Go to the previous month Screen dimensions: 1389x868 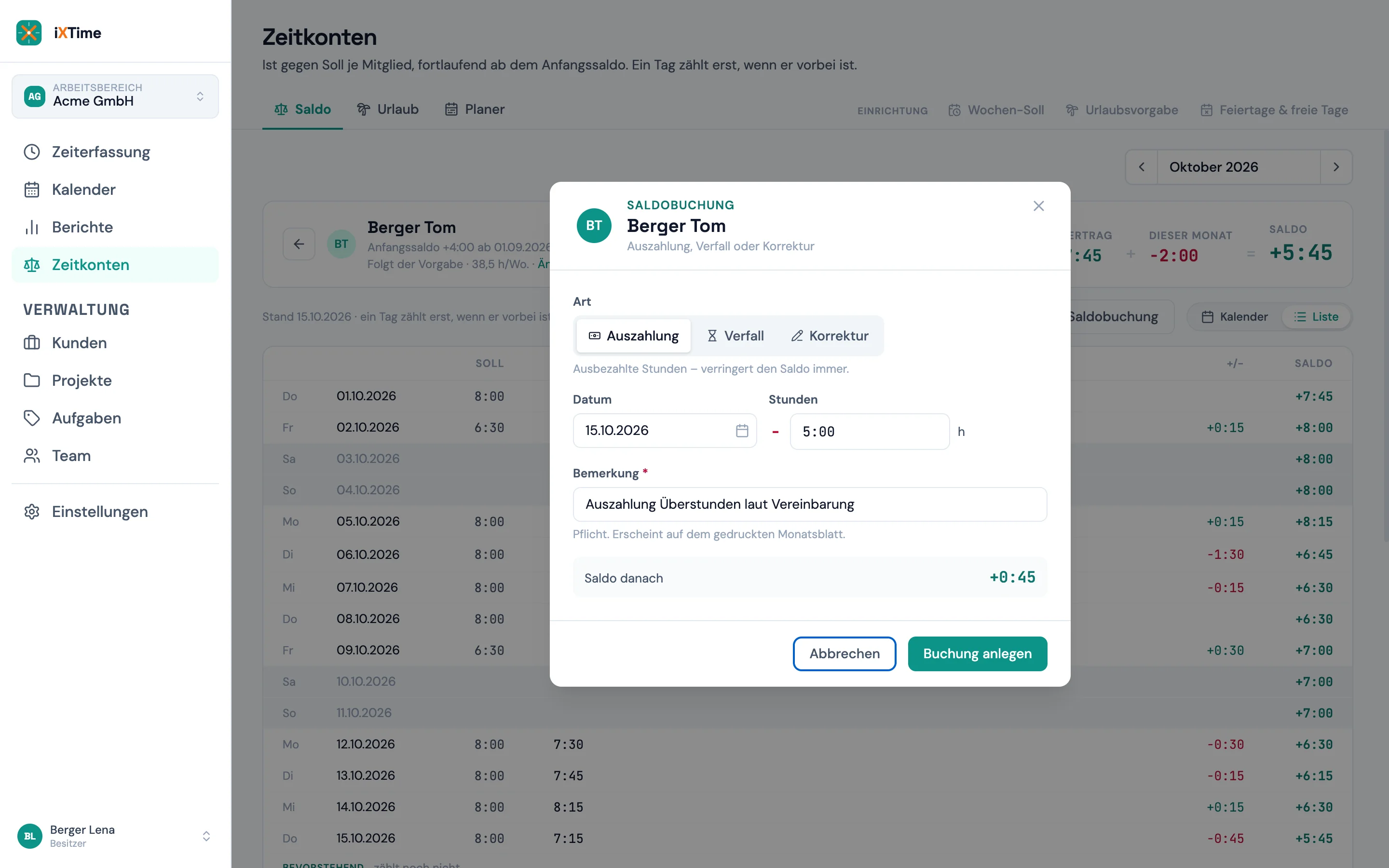point(1142,167)
